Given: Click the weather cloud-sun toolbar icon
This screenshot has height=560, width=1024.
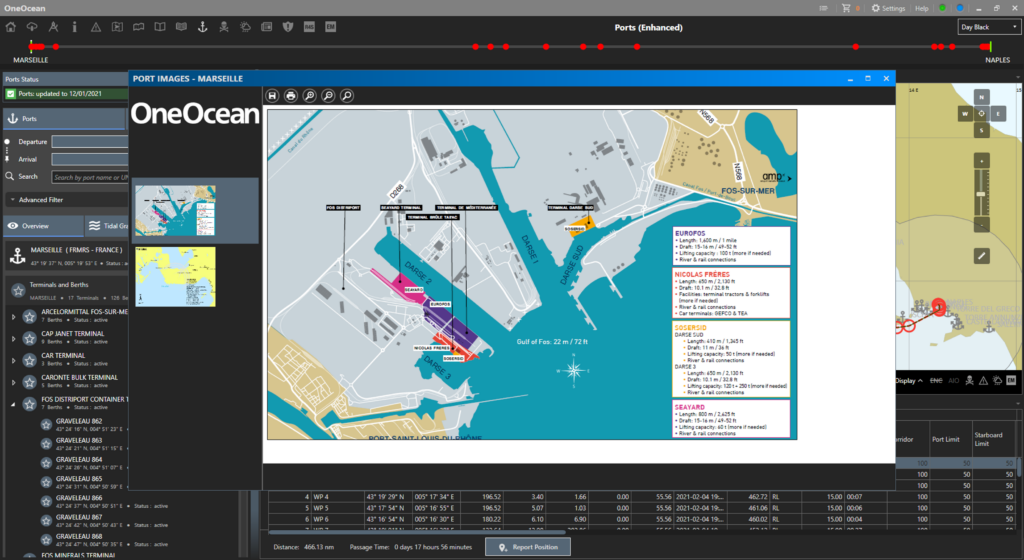Looking at the screenshot, I should pos(246,27).
